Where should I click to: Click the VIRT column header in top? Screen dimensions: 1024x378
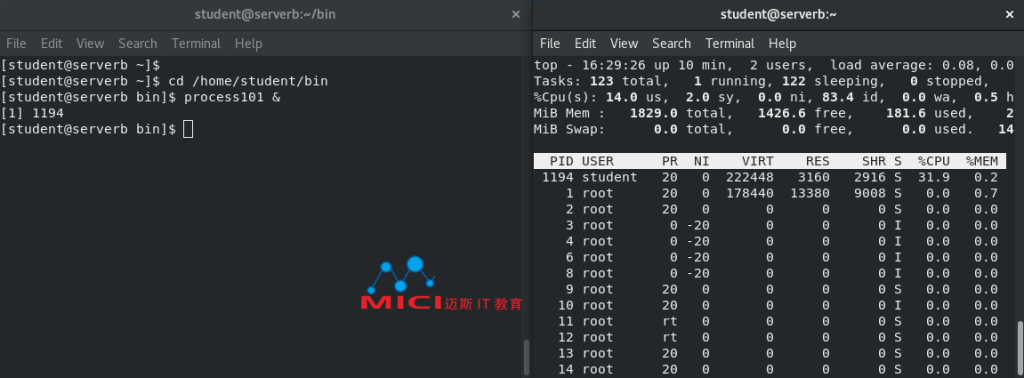point(758,161)
